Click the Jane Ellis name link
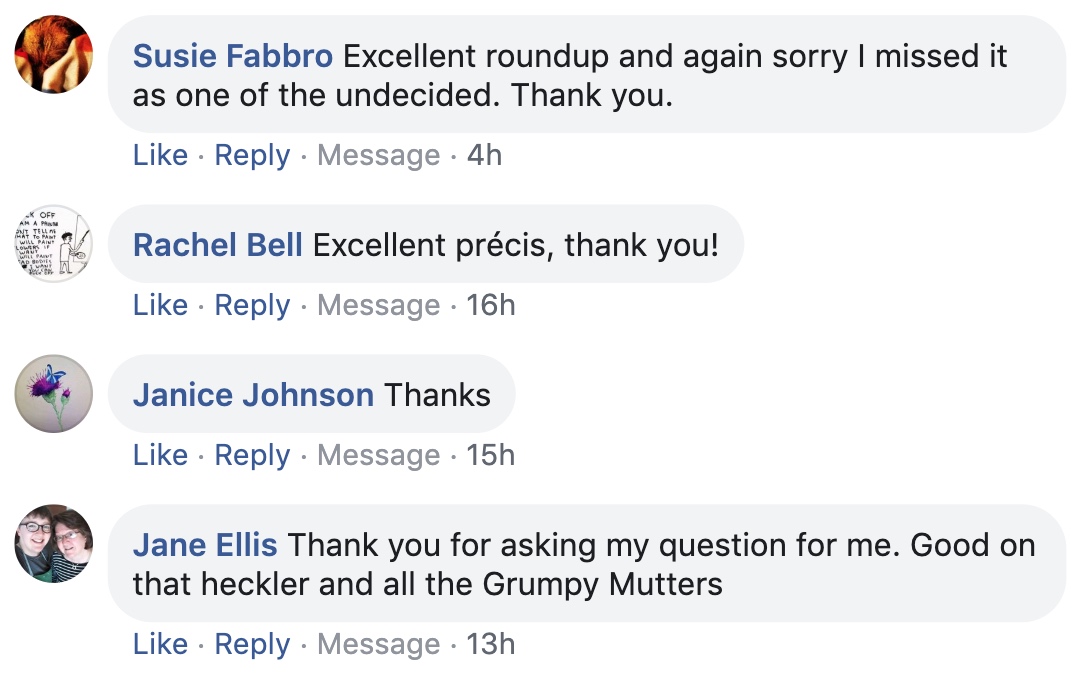This screenshot has height=688, width=1086. (205, 545)
